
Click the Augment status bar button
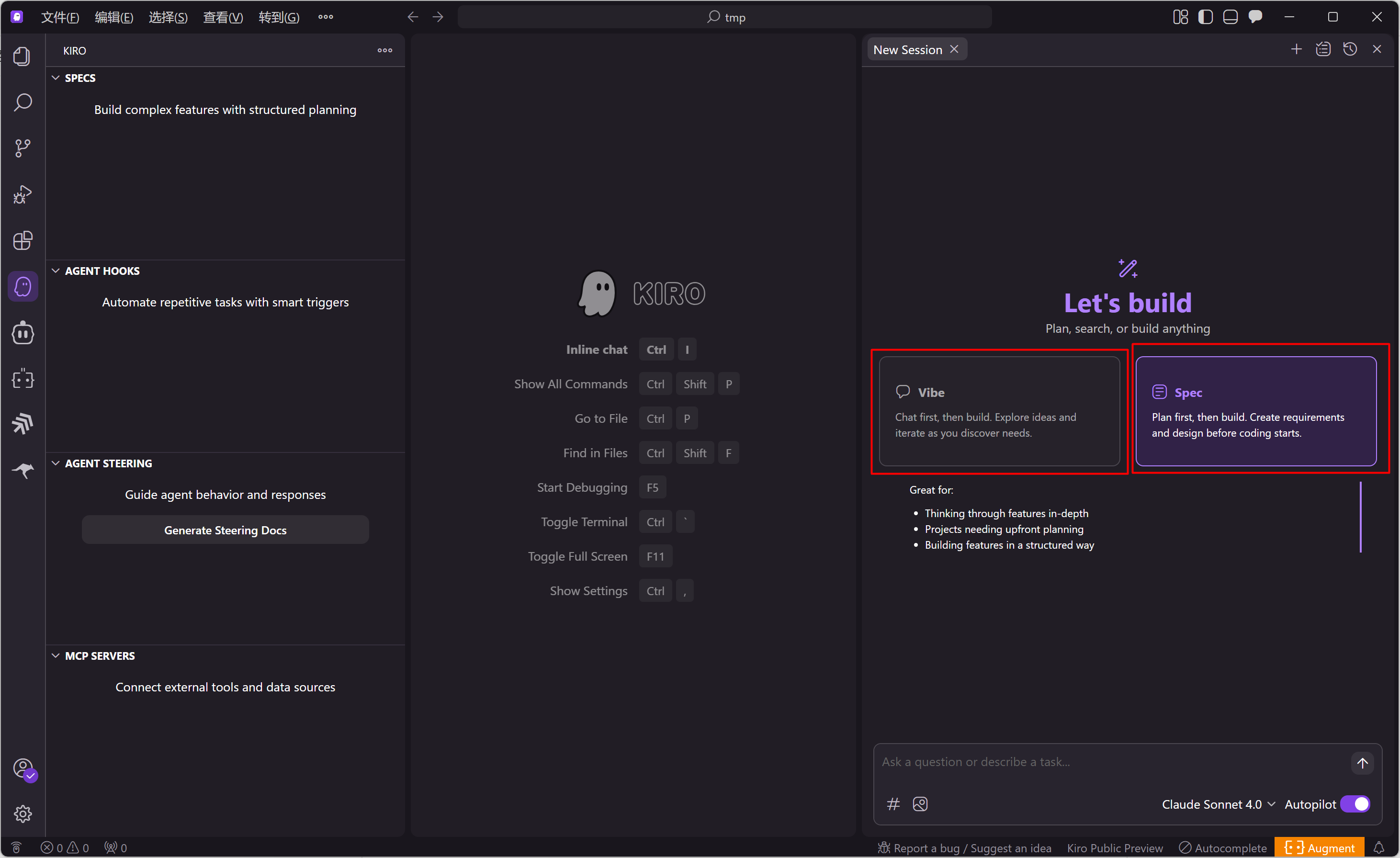[1319, 848]
